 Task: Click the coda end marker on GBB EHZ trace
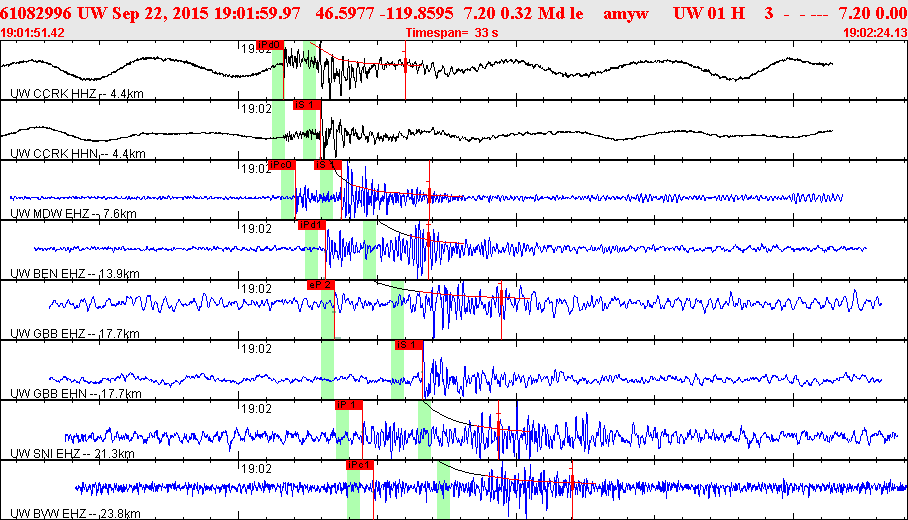pos(501,298)
